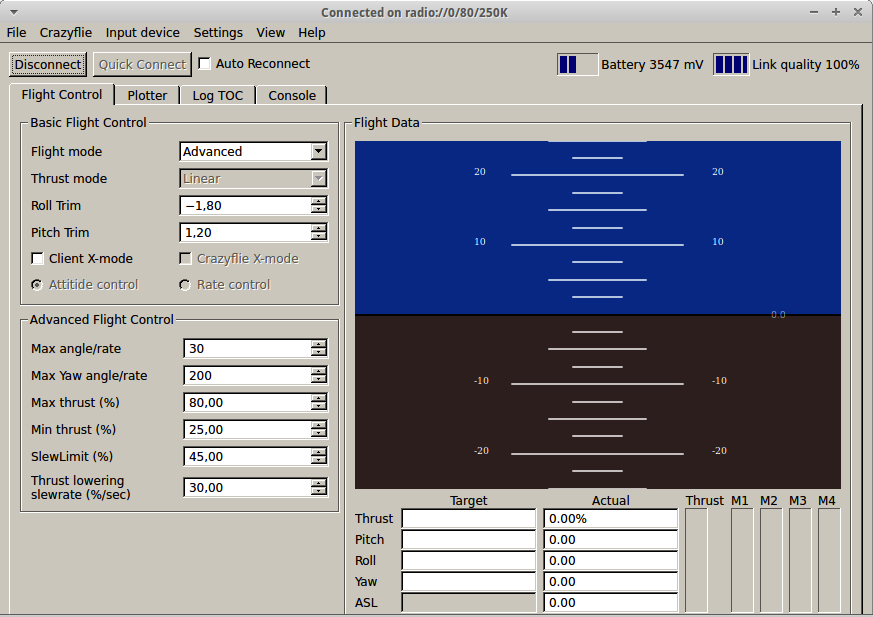The image size is (873, 617).
Task: Select the Attitide control radio button
Action: 37,285
